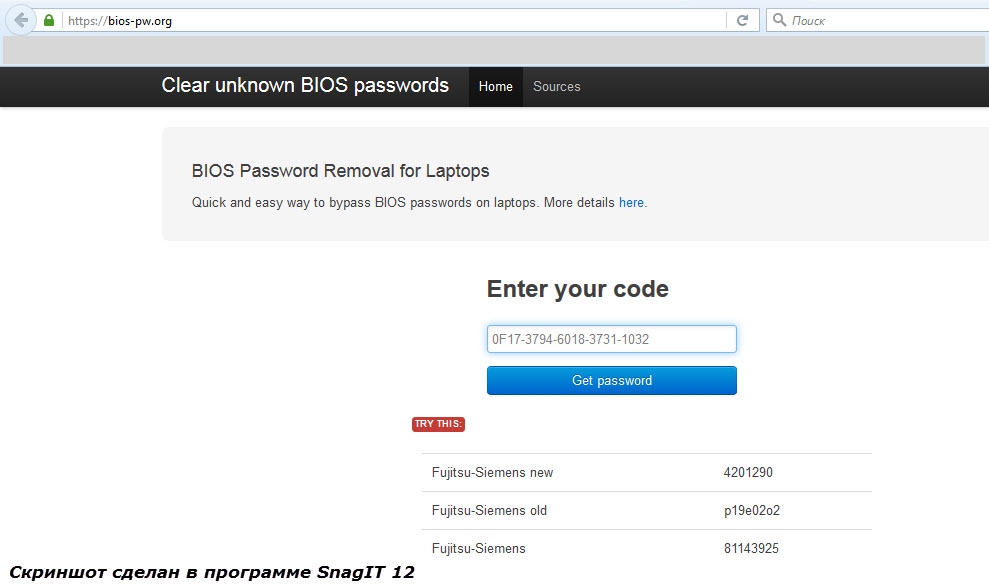Click the Get password button
The image size is (989, 588).
pos(611,380)
